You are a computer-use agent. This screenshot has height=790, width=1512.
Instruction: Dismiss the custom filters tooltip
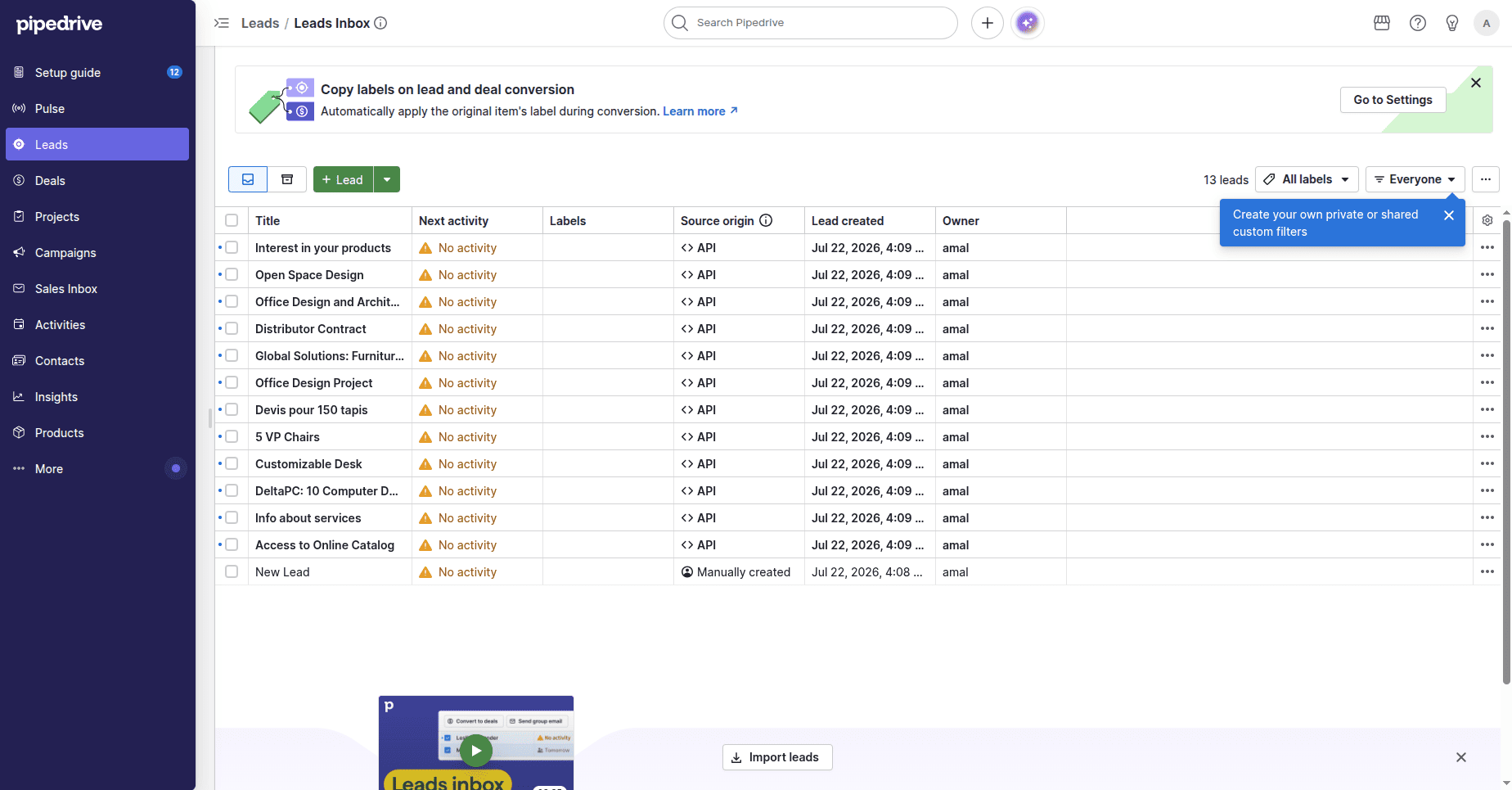pyautogui.click(x=1449, y=215)
